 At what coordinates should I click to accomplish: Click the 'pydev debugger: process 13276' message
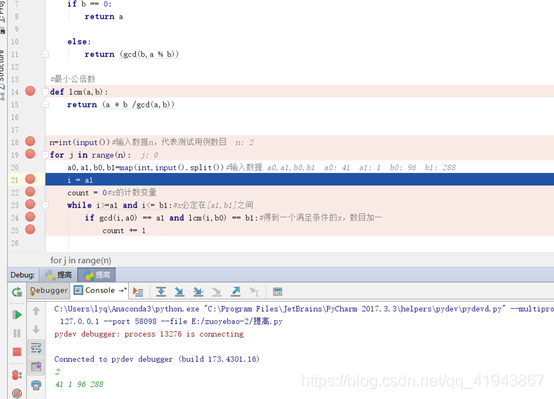tap(149, 334)
